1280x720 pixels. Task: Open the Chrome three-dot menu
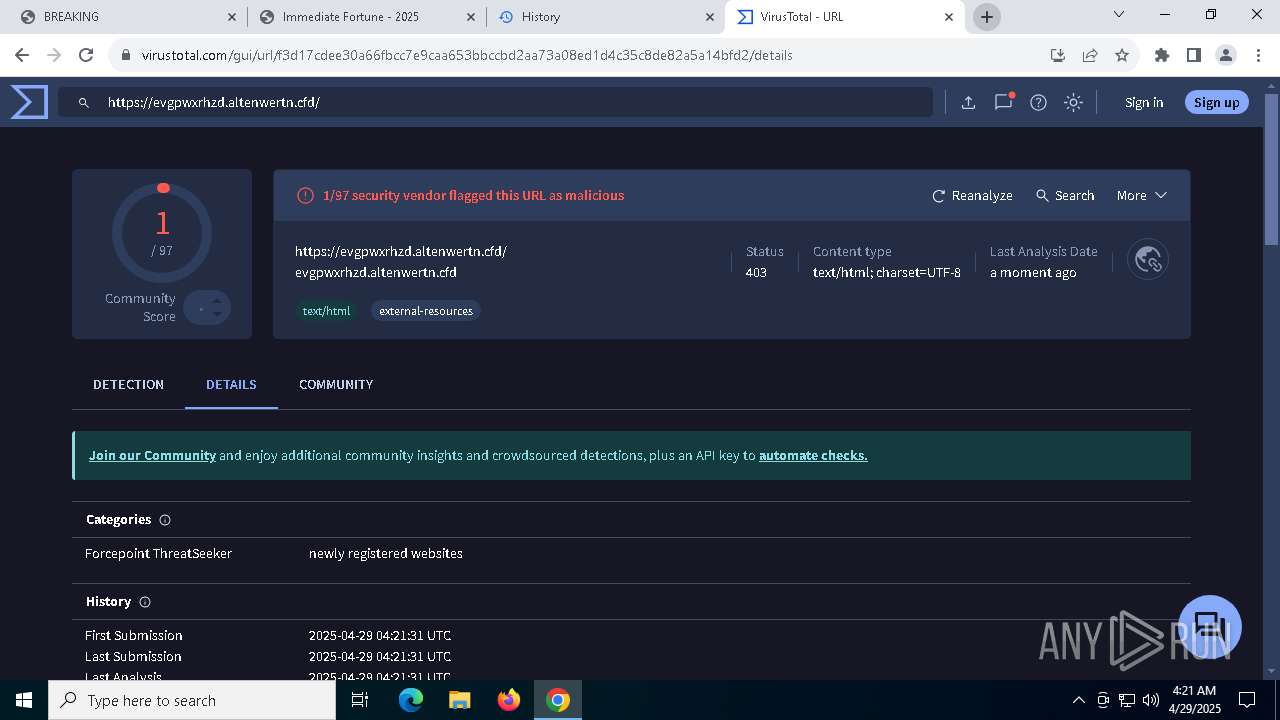(1258, 55)
